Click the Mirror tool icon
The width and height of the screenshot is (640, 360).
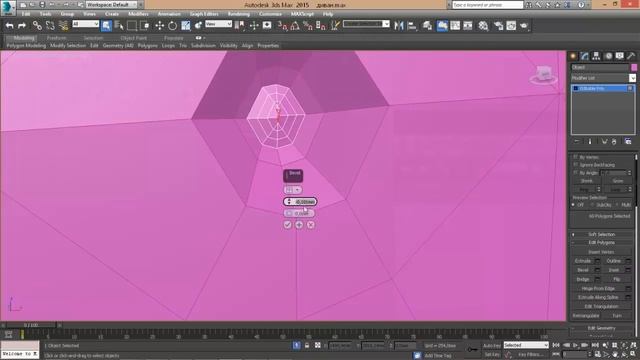399,25
